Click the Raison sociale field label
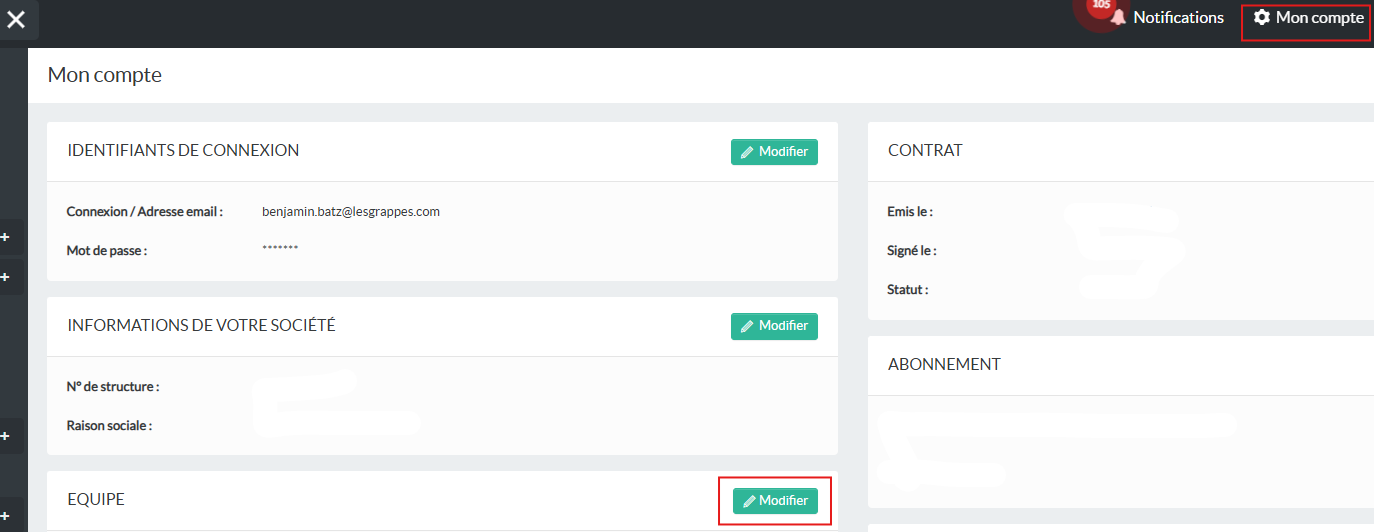The width and height of the screenshot is (1374, 532). click(109, 425)
